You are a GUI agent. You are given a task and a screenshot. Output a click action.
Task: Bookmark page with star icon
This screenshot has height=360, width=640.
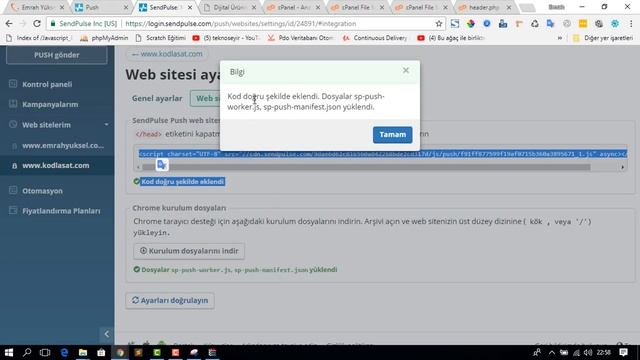tap(439, 24)
